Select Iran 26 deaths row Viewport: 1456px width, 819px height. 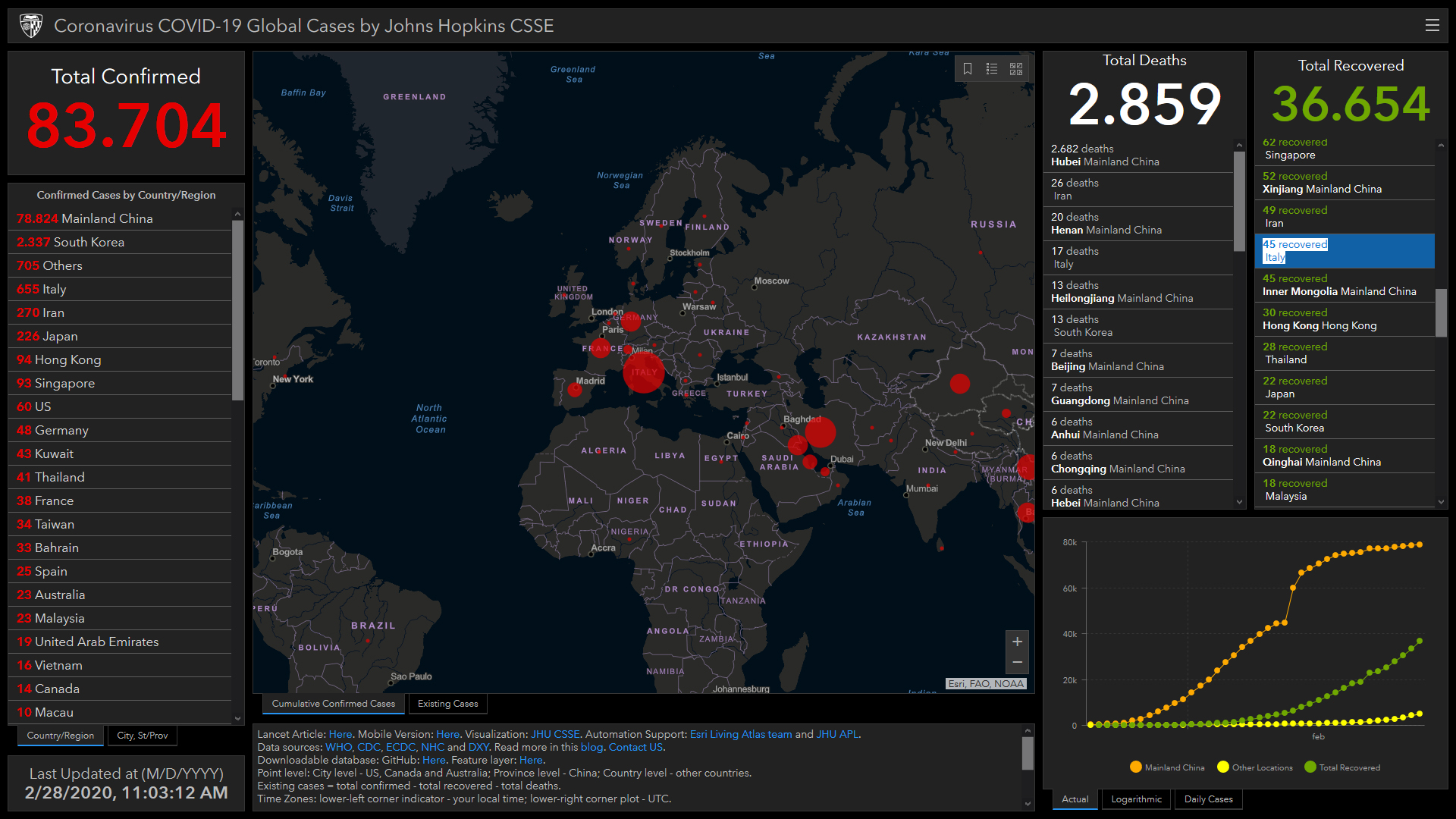(1138, 190)
